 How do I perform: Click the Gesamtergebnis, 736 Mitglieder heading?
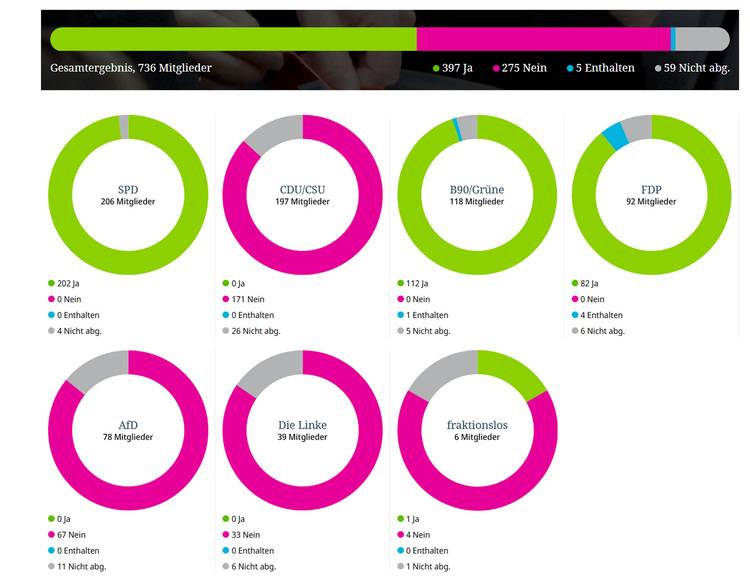131,69
